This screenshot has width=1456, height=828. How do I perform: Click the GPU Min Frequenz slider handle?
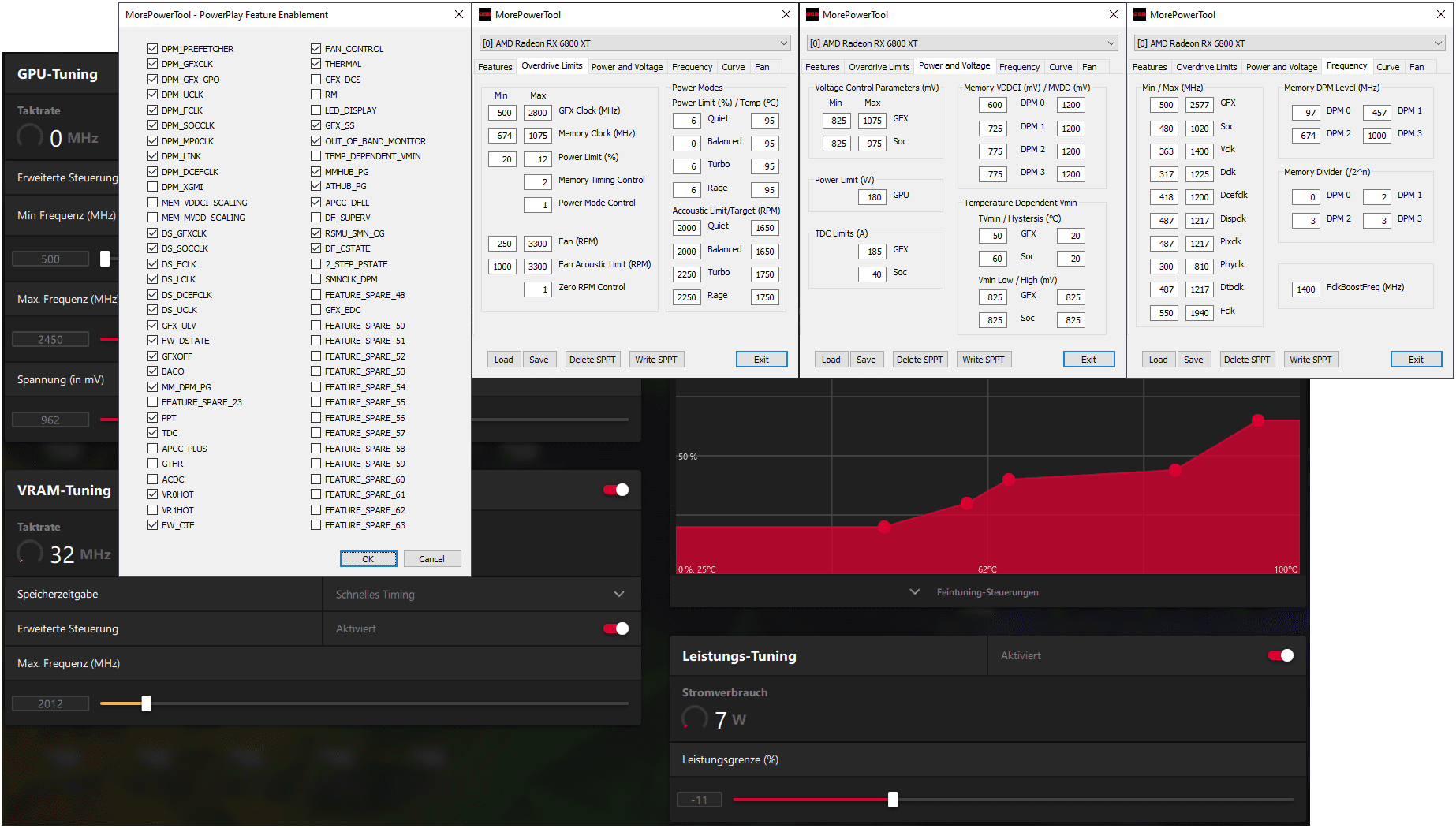105,259
